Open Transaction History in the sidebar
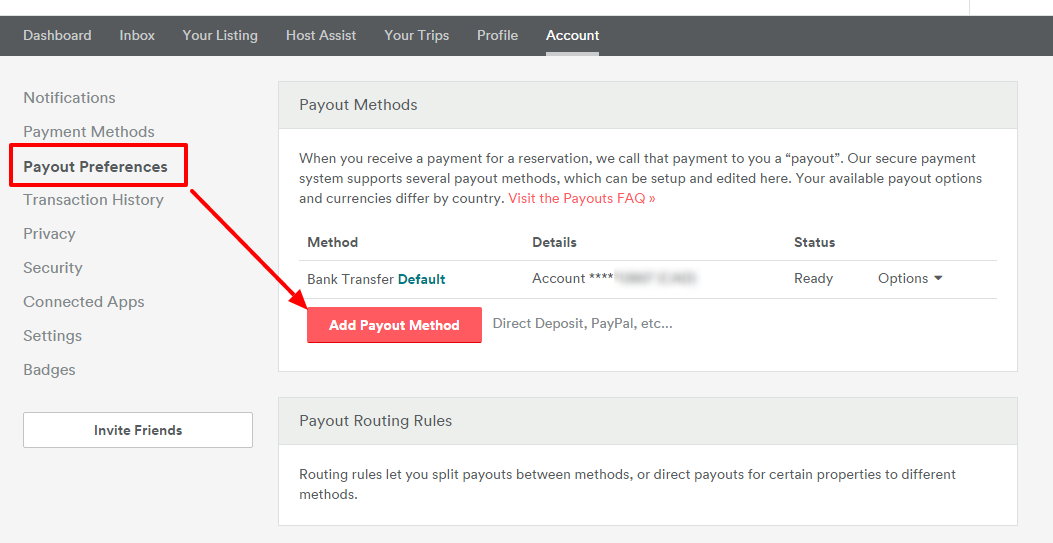The image size is (1053, 543). click(93, 200)
